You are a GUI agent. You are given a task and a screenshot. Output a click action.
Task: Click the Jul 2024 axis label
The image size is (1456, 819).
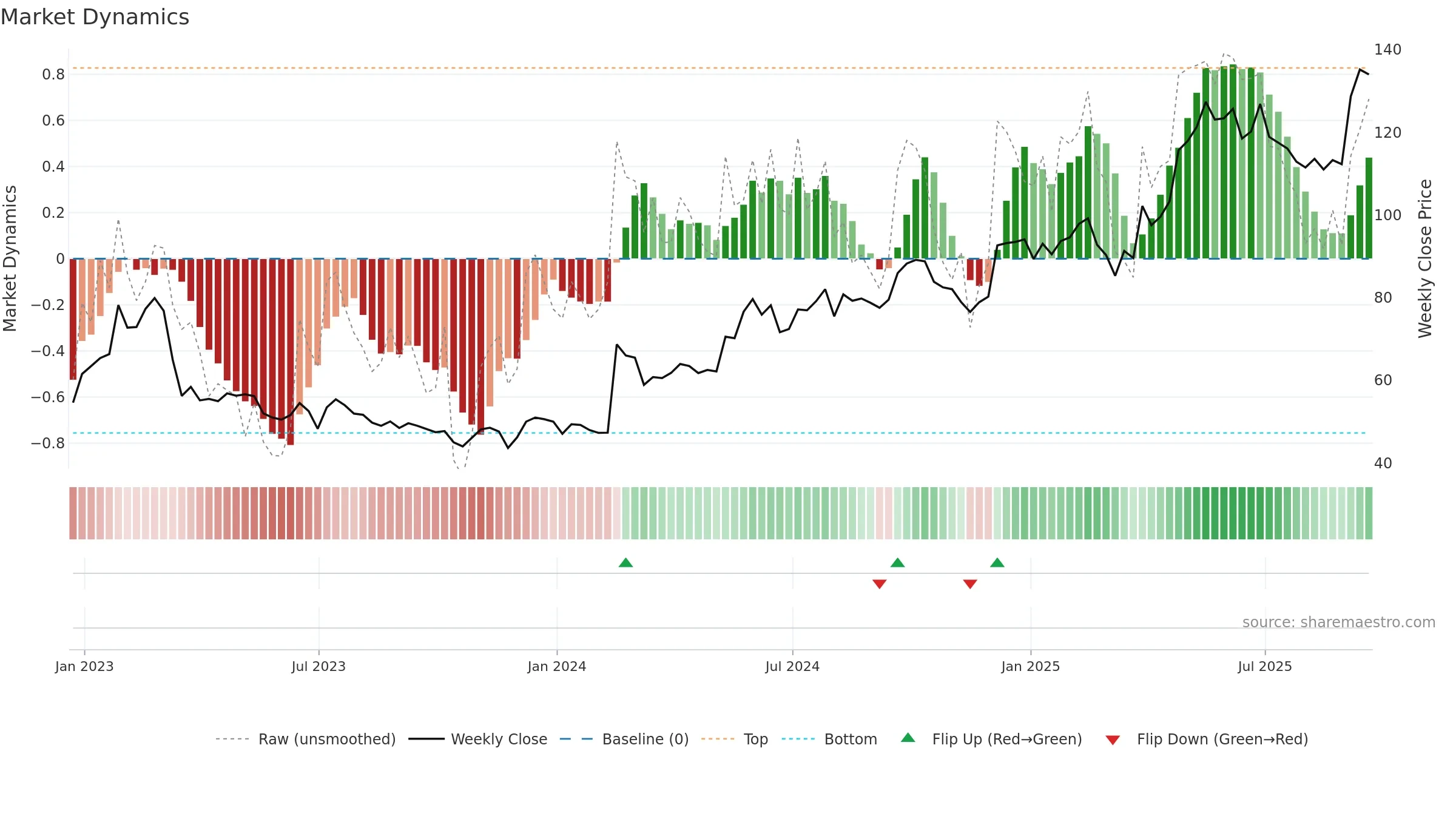792,666
